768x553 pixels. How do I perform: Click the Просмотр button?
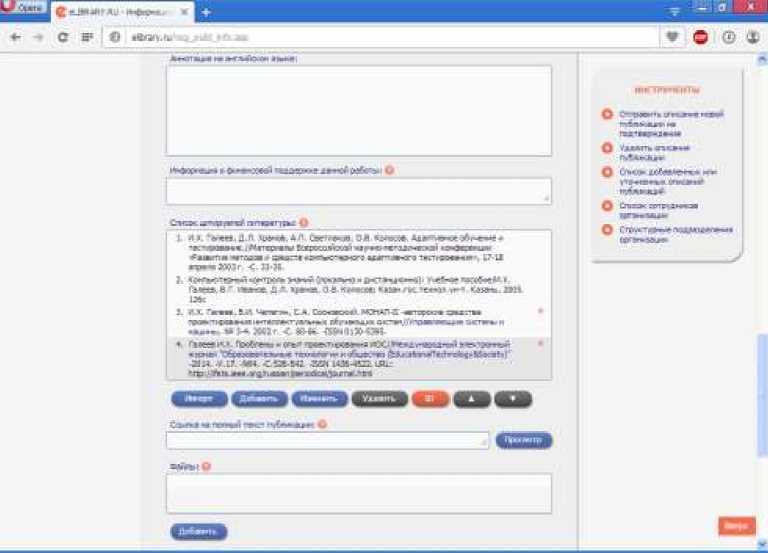click(524, 440)
